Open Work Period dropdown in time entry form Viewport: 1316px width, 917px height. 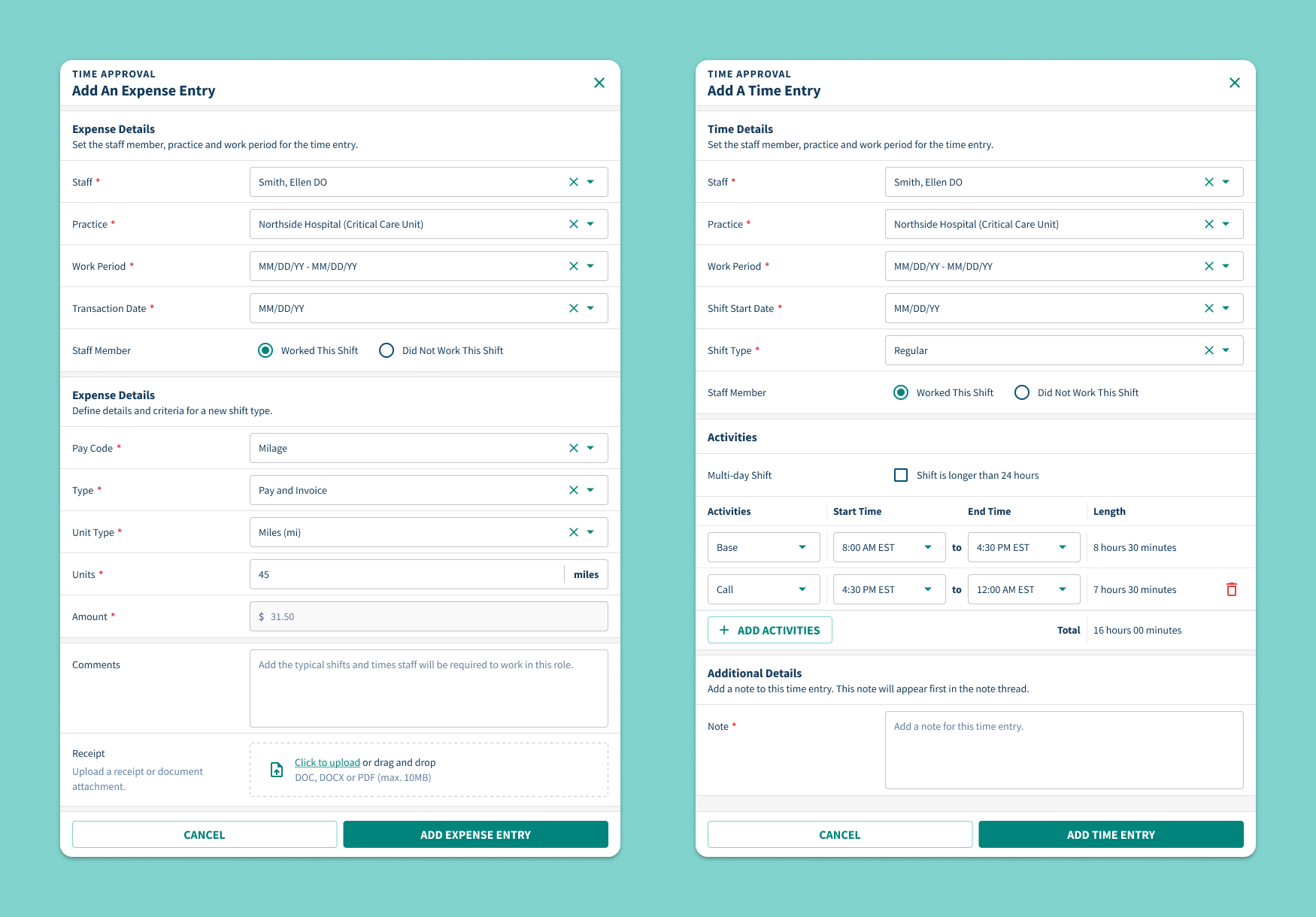[1226, 266]
